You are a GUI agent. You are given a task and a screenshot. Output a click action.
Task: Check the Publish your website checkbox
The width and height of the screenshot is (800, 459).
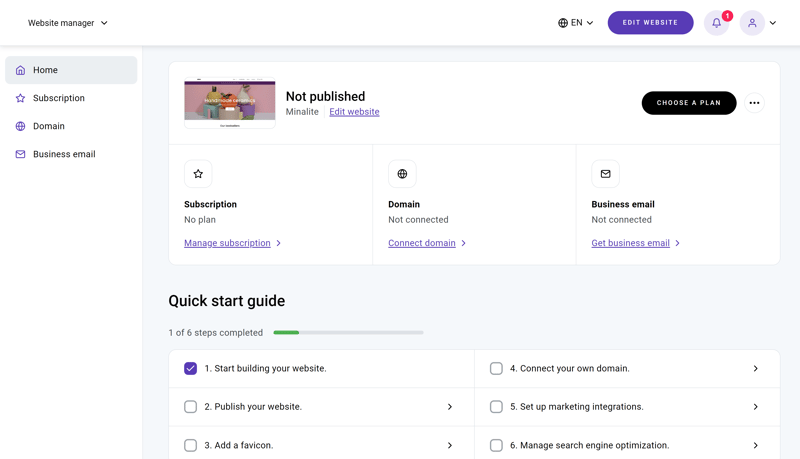pos(190,406)
